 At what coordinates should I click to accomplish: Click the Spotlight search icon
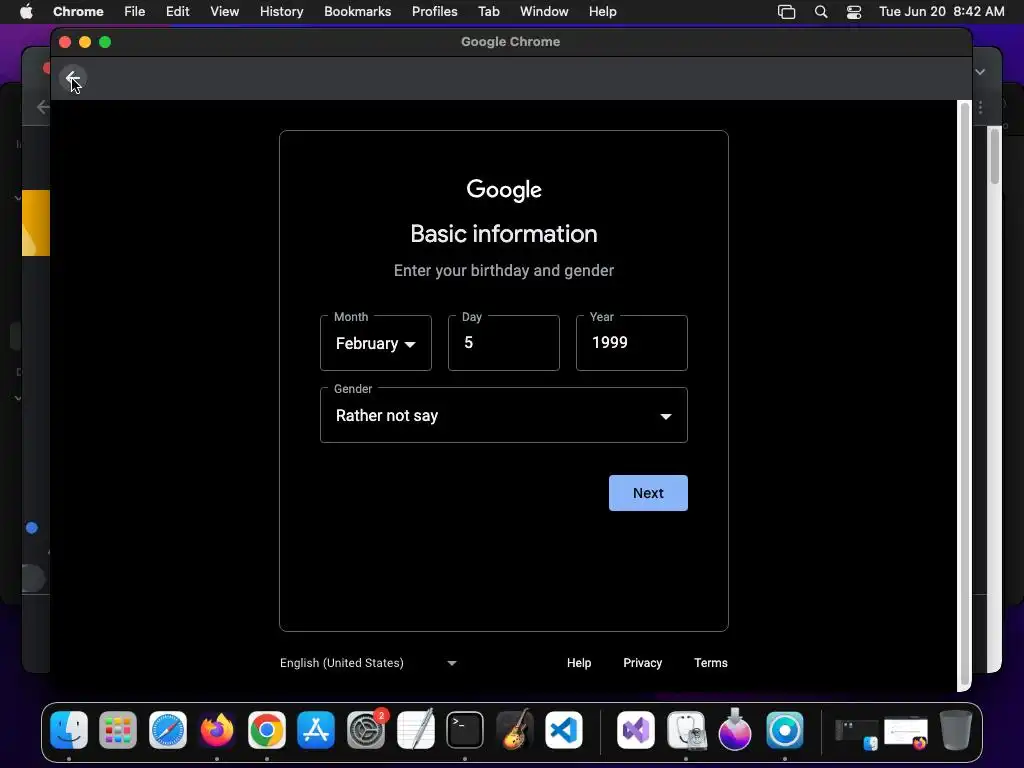[x=821, y=12]
